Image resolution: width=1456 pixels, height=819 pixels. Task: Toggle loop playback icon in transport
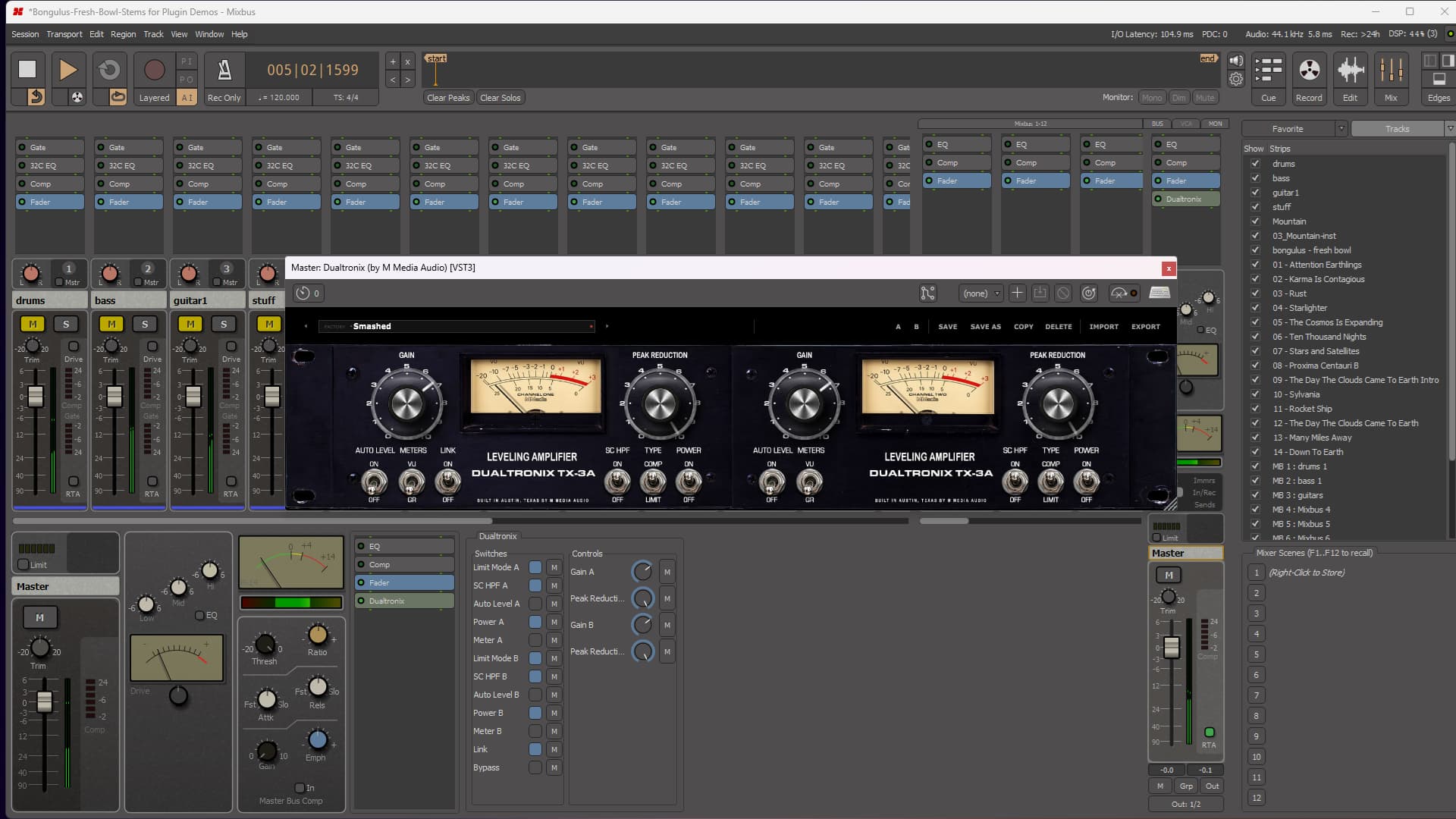108,69
